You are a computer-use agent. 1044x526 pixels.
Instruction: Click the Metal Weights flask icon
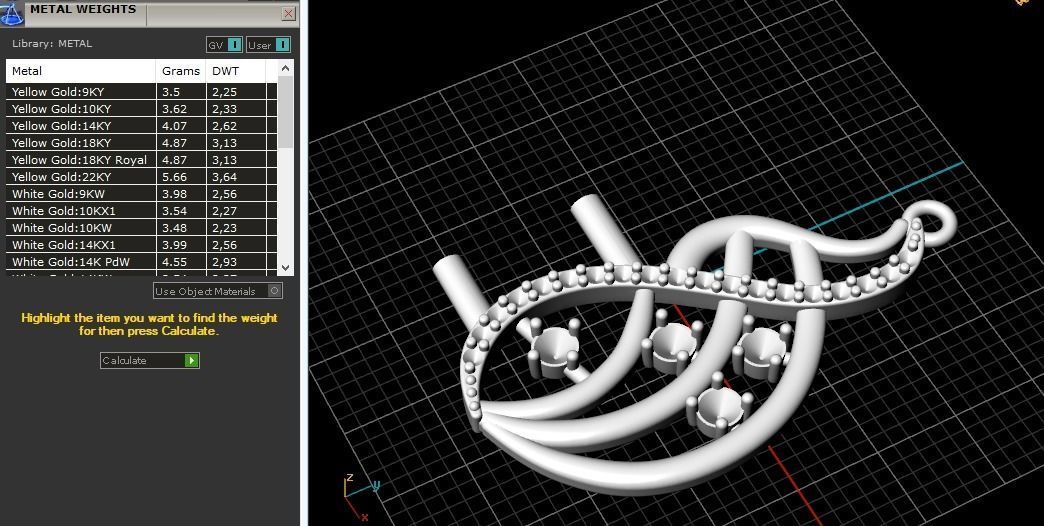click(x=11, y=13)
